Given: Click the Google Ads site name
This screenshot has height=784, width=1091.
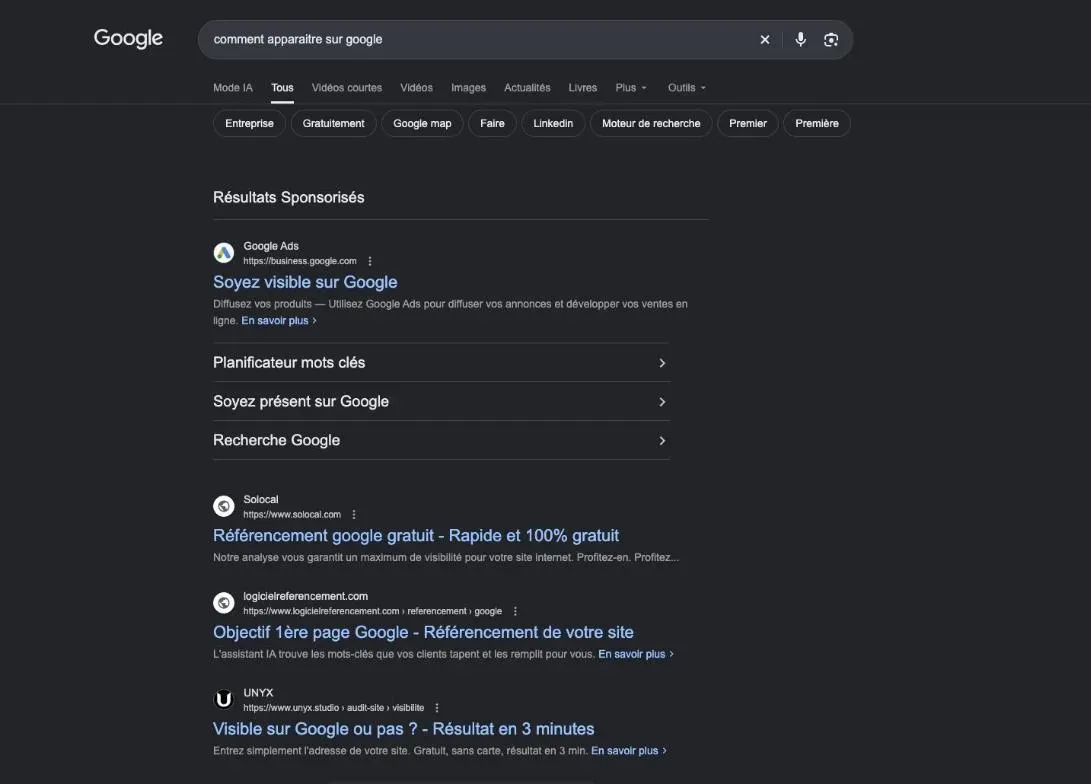Looking at the screenshot, I should point(271,246).
